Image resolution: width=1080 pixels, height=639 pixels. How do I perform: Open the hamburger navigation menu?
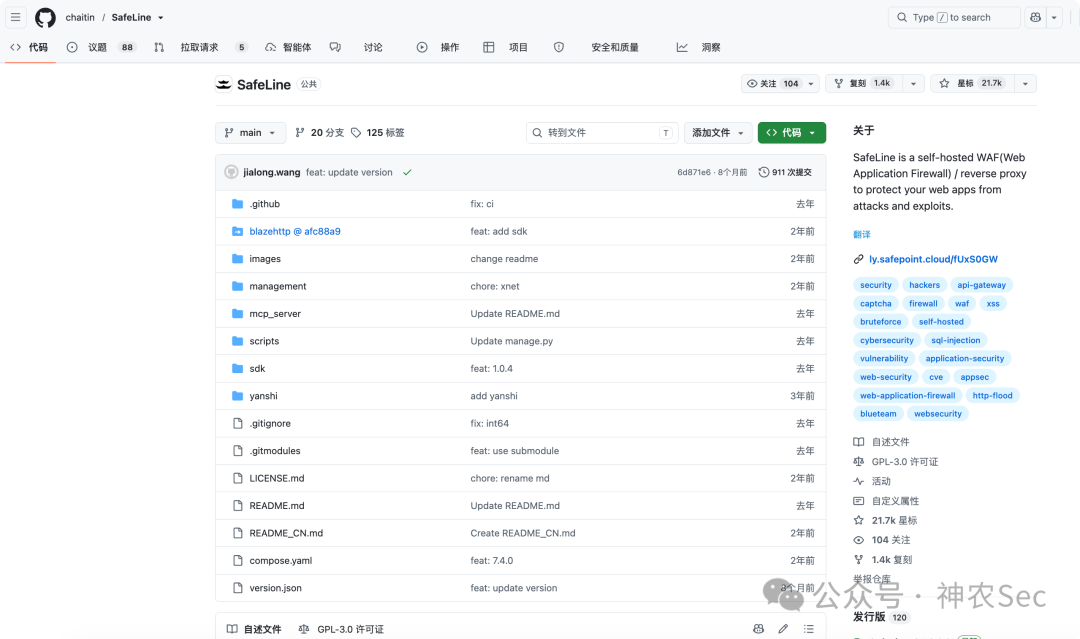[15, 17]
